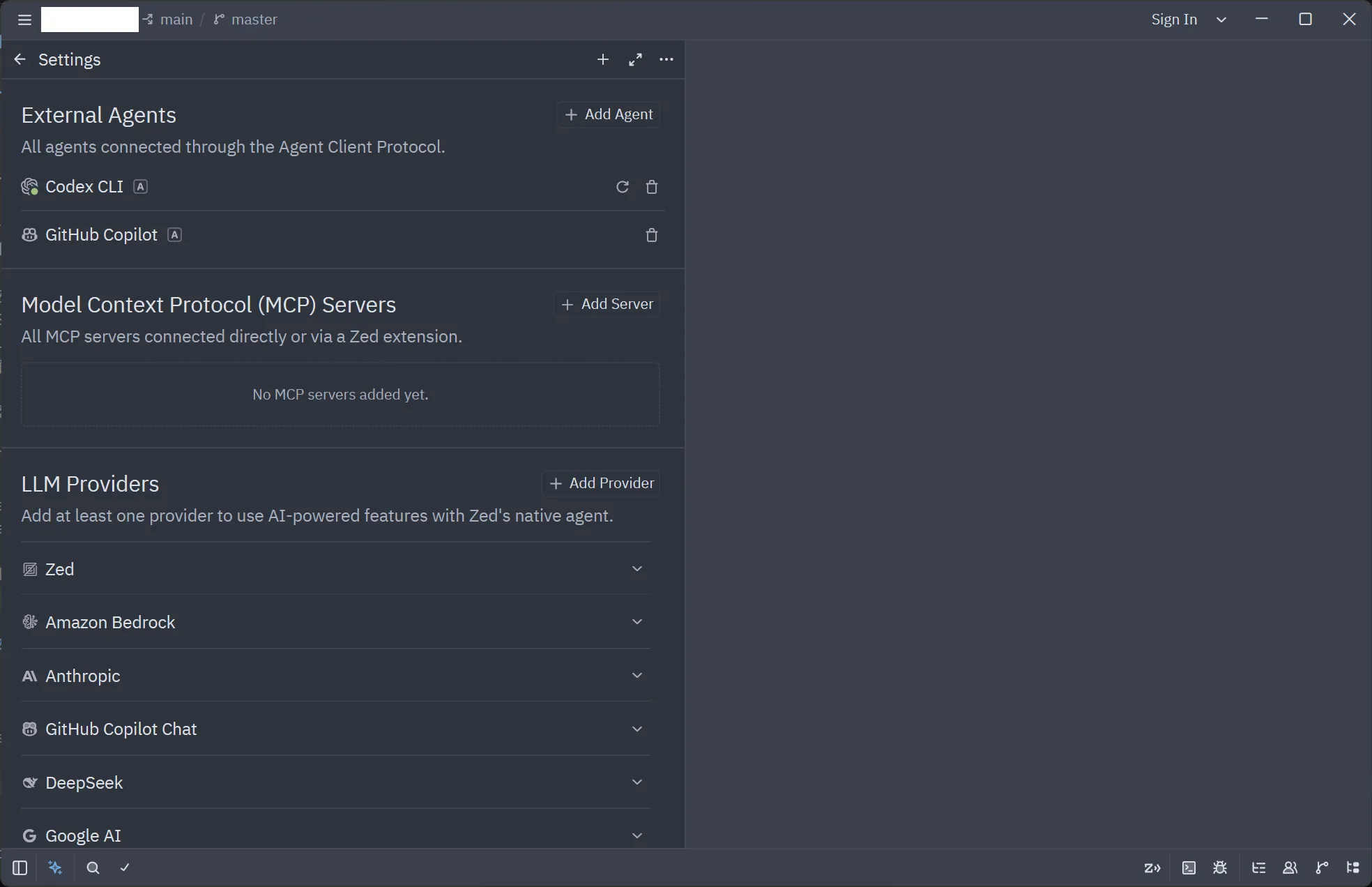1372x887 pixels.
Task: Click the 'All MCP servers connected directly' description
Action: [241, 337]
